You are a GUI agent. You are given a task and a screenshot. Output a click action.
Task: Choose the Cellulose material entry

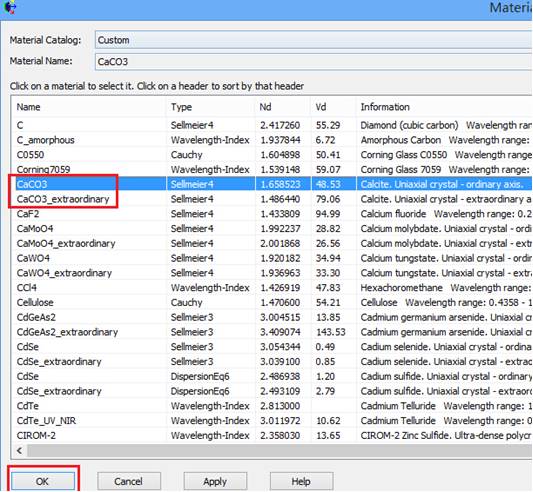tap(272, 302)
